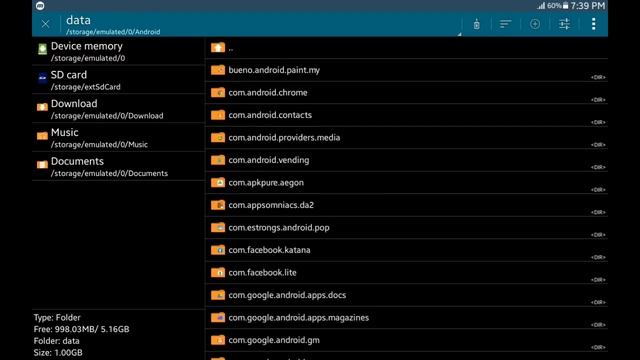
Task: Close the data folder view with X
Action: click(x=45, y=24)
